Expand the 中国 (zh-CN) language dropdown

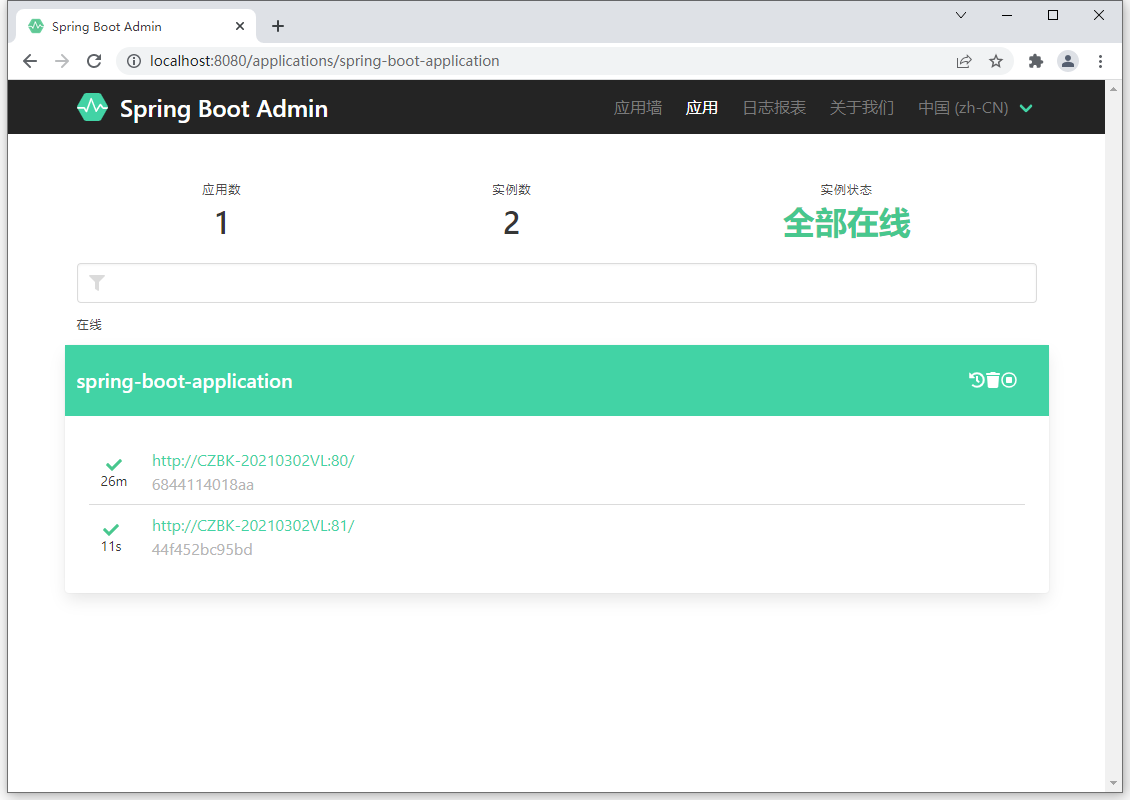point(974,108)
